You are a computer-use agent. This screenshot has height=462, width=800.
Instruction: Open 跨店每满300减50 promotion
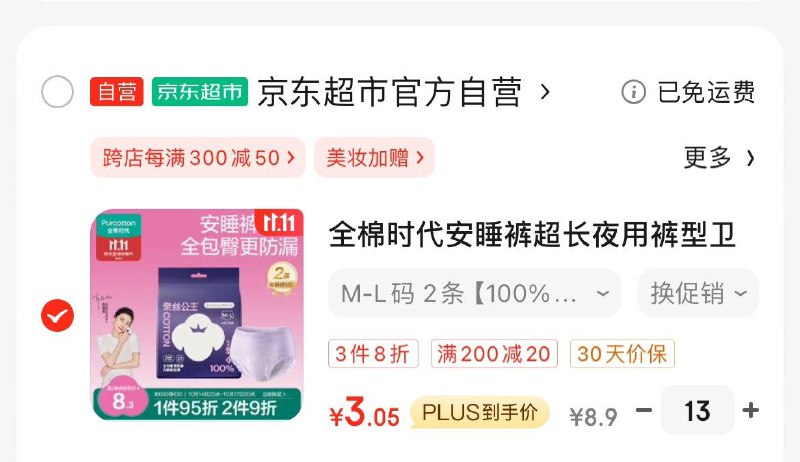click(x=198, y=158)
